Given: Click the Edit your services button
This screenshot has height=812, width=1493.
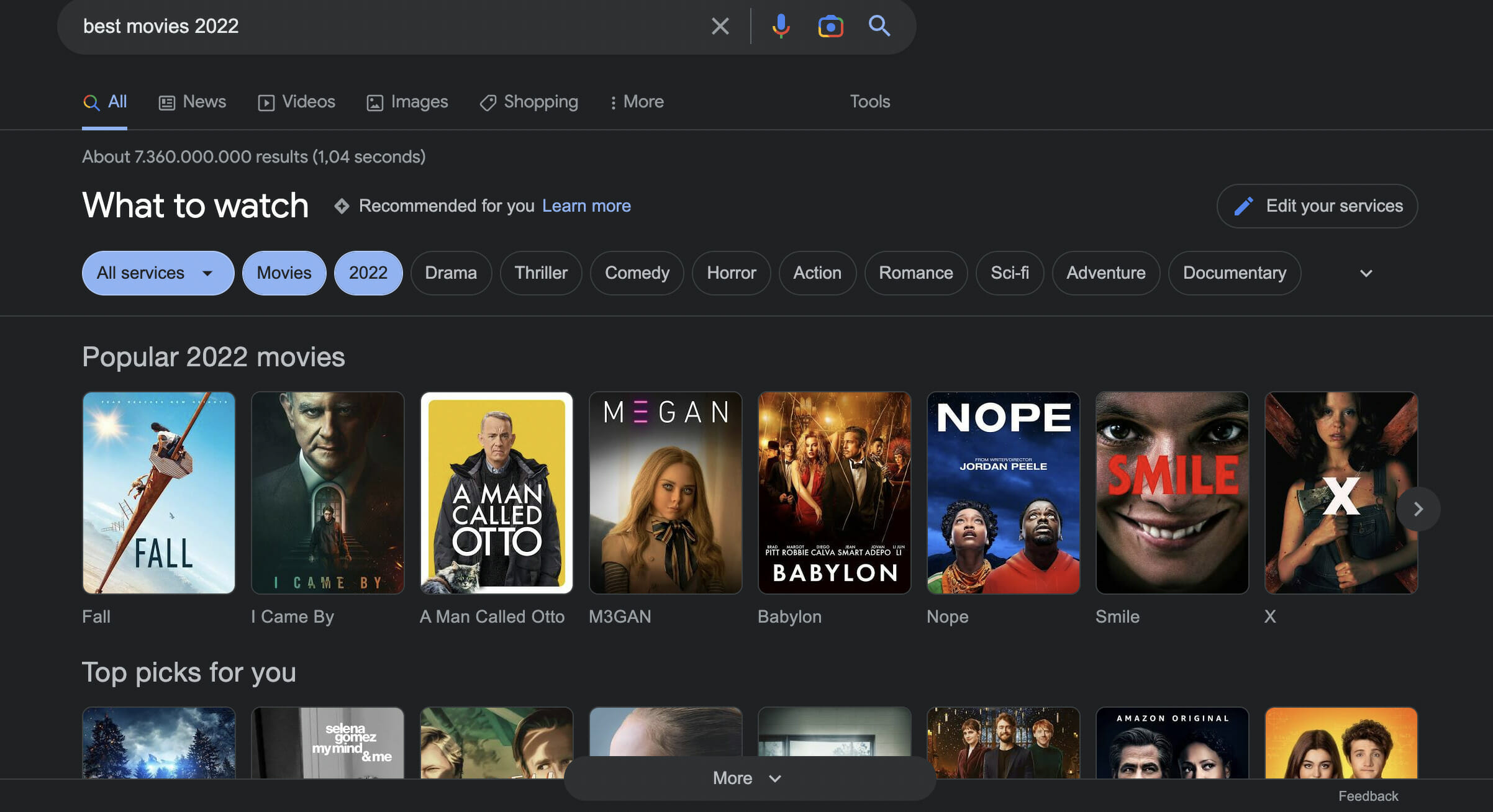Looking at the screenshot, I should point(1317,206).
